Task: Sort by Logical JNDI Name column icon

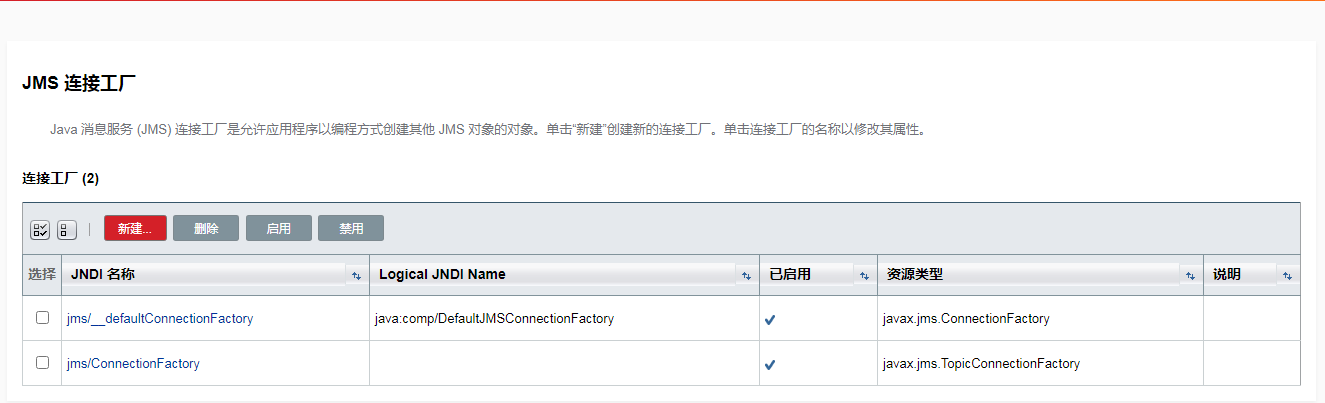Action: (745, 275)
